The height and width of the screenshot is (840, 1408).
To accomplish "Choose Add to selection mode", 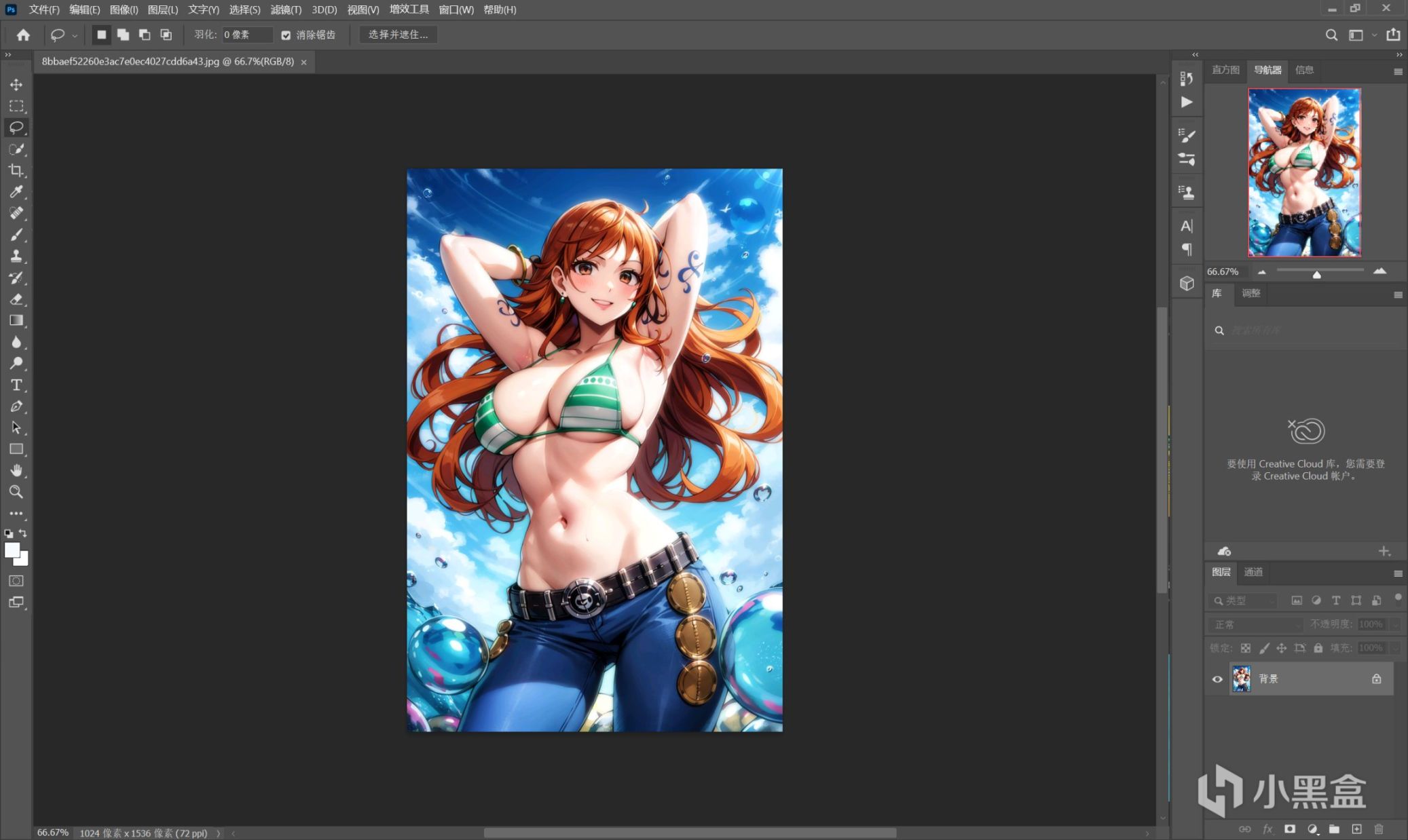I will coord(123,35).
